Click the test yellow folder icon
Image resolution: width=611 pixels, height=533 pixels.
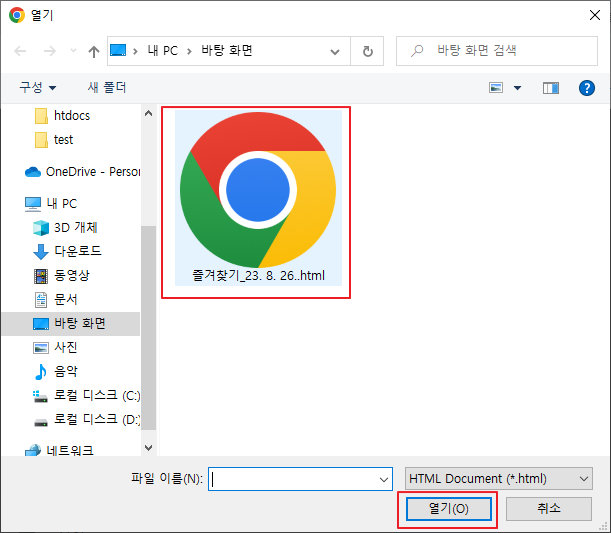[x=41, y=140]
